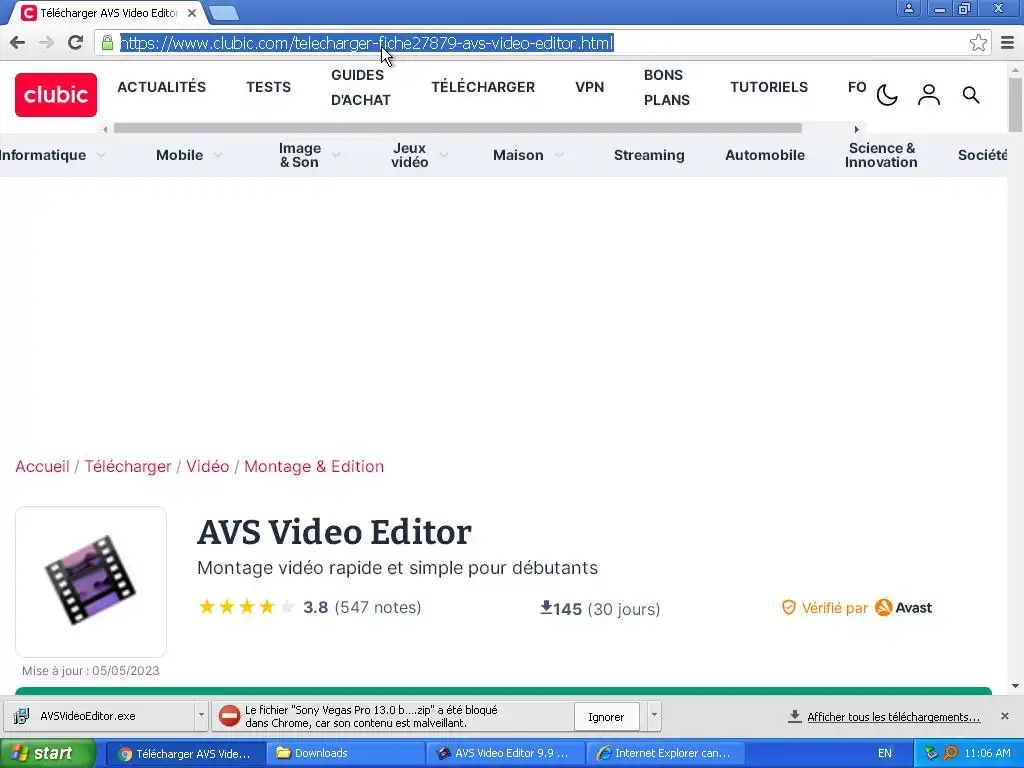This screenshot has height=768, width=1024.
Task: Open a new tab button
Action: 224,12
